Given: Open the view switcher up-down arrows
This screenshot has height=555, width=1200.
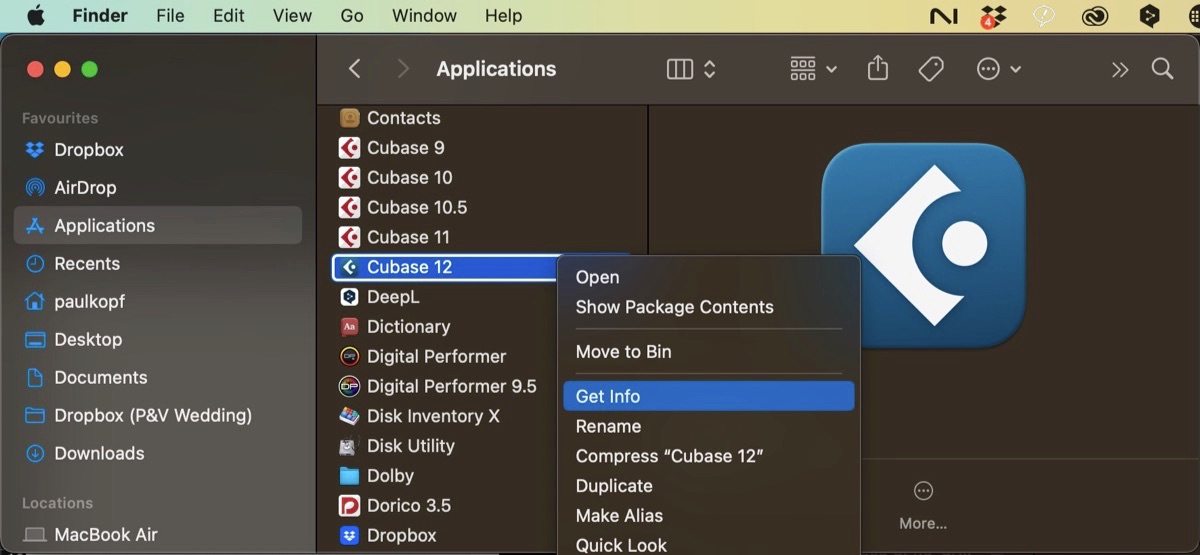Looking at the screenshot, I should (x=710, y=69).
